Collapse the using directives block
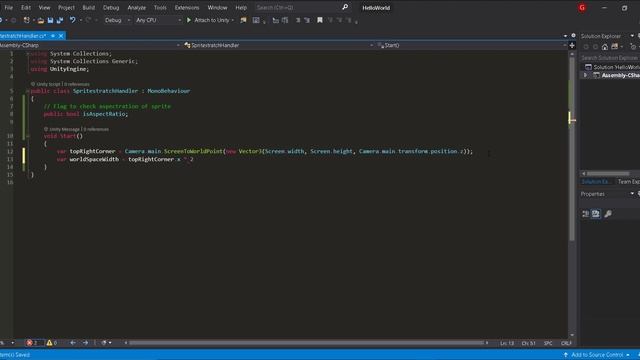The height and width of the screenshot is (360, 640). point(27,53)
